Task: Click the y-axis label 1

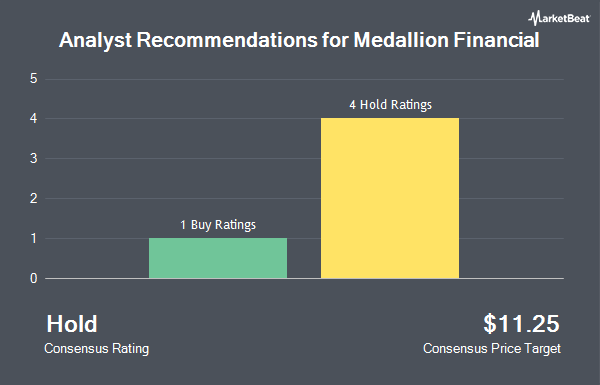Action: coord(34,238)
